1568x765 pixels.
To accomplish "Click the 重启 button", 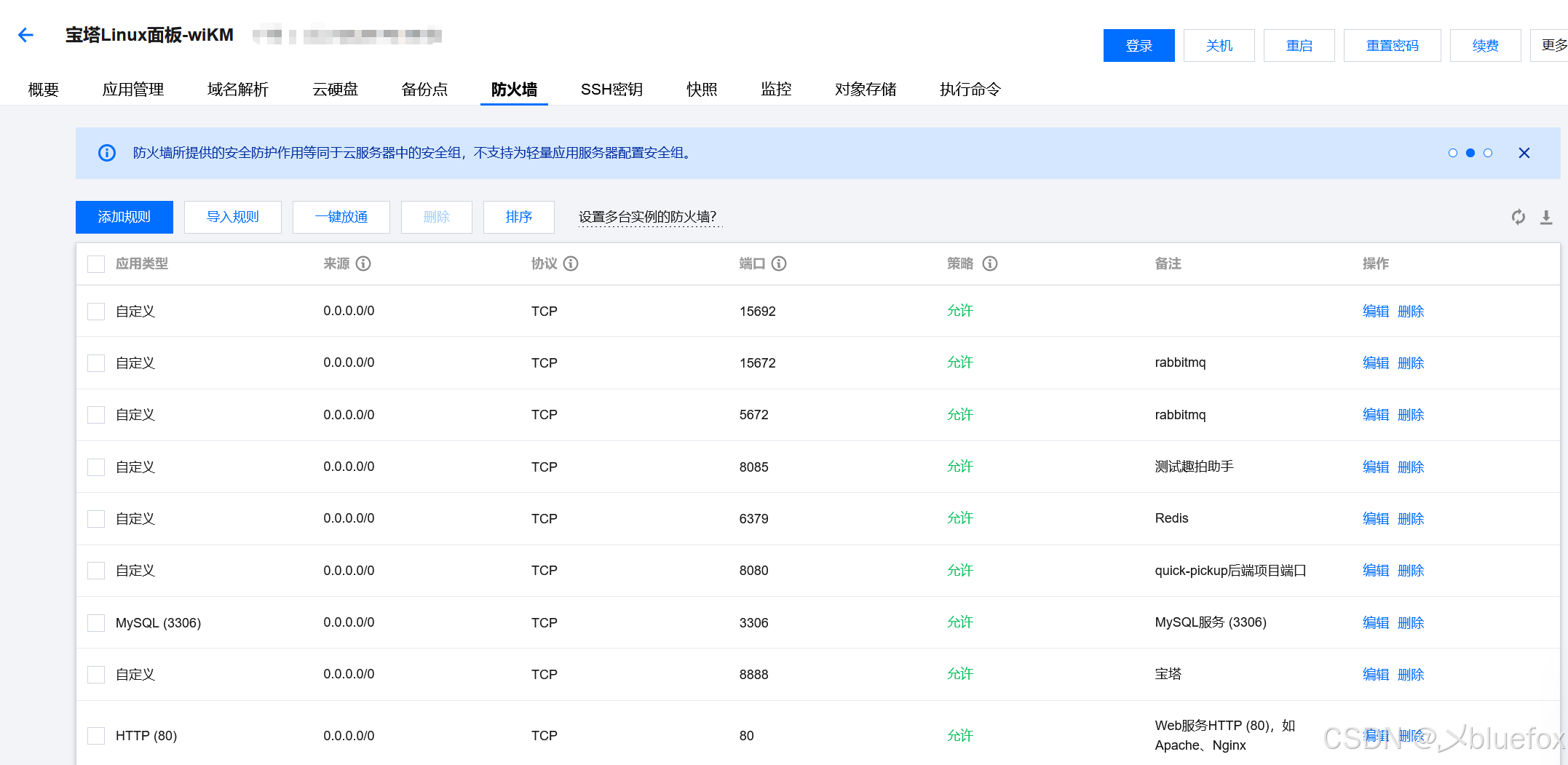I will pos(1299,46).
